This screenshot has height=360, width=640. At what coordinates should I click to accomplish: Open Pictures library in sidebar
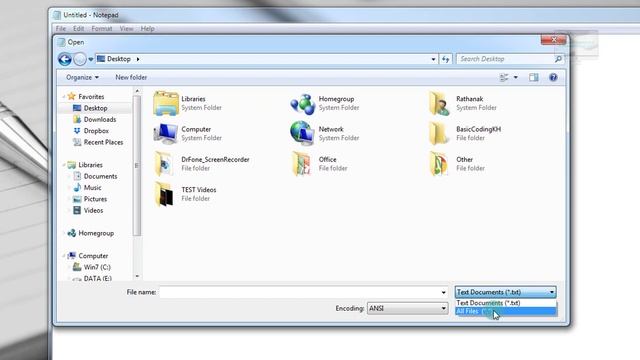[x=90, y=199]
